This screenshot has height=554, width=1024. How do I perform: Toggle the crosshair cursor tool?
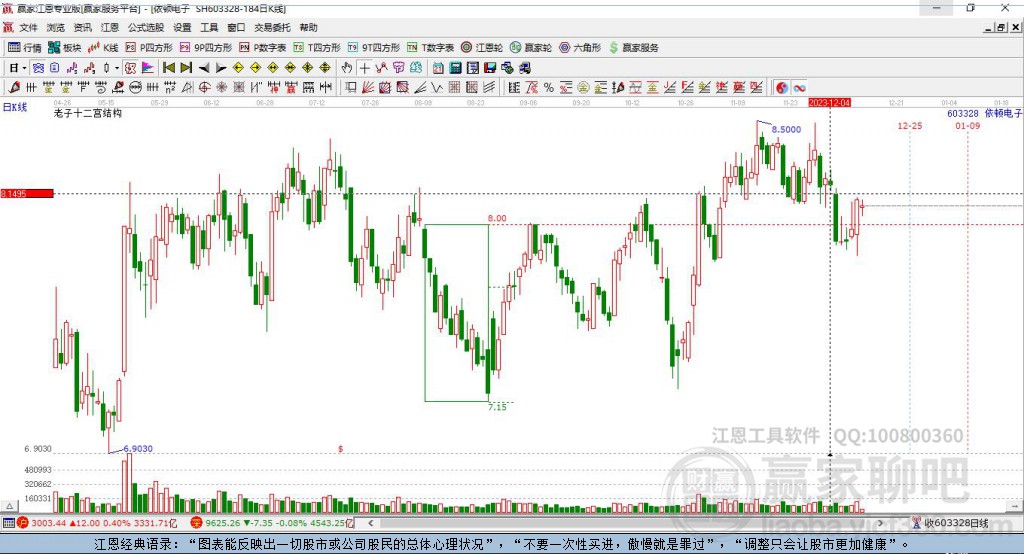(364, 68)
